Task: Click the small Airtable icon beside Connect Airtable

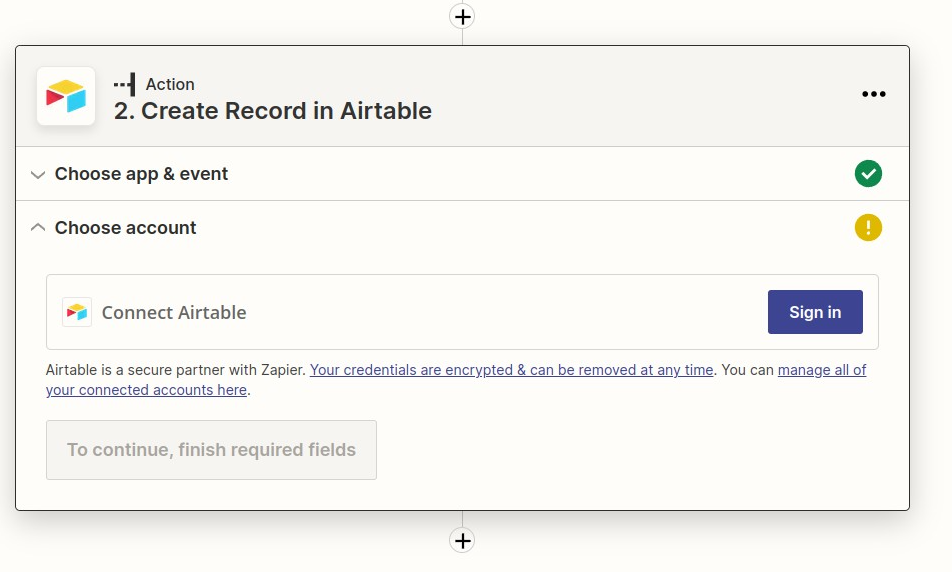Action: [x=77, y=312]
